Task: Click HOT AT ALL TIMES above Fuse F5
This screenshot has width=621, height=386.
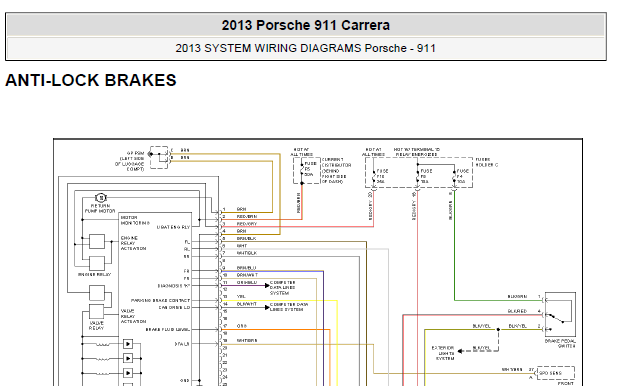Action: click(x=301, y=152)
